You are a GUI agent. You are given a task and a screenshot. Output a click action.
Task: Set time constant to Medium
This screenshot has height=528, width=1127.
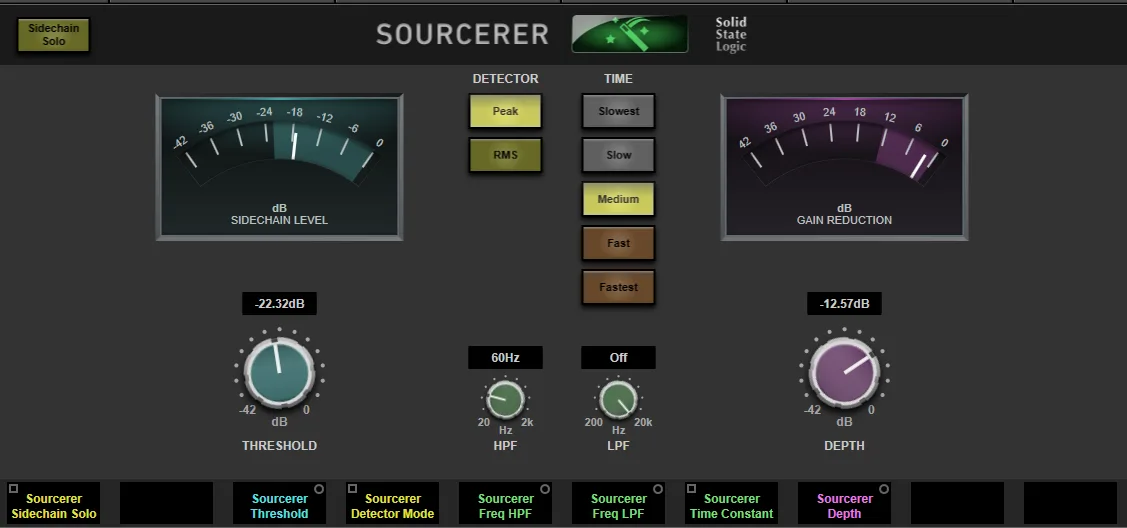(618, 199)
